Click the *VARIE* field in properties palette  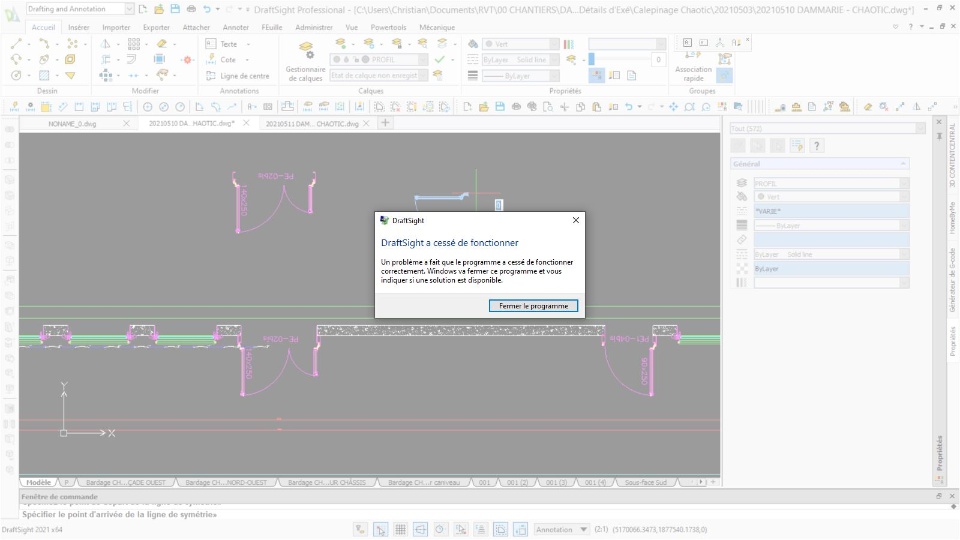point(831,211)
